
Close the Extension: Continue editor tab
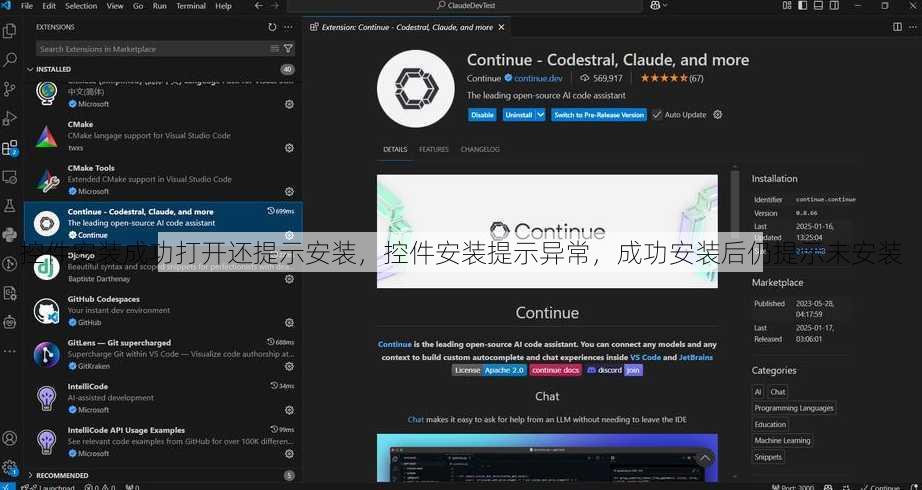click(501, 27)
